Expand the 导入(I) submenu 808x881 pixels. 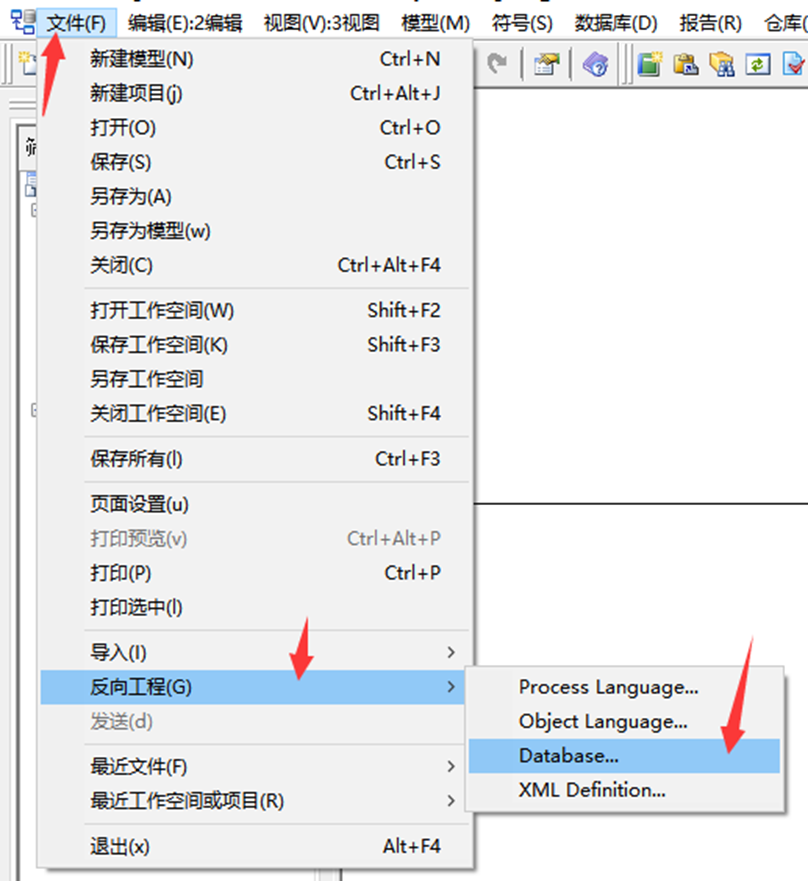[255, 653]
